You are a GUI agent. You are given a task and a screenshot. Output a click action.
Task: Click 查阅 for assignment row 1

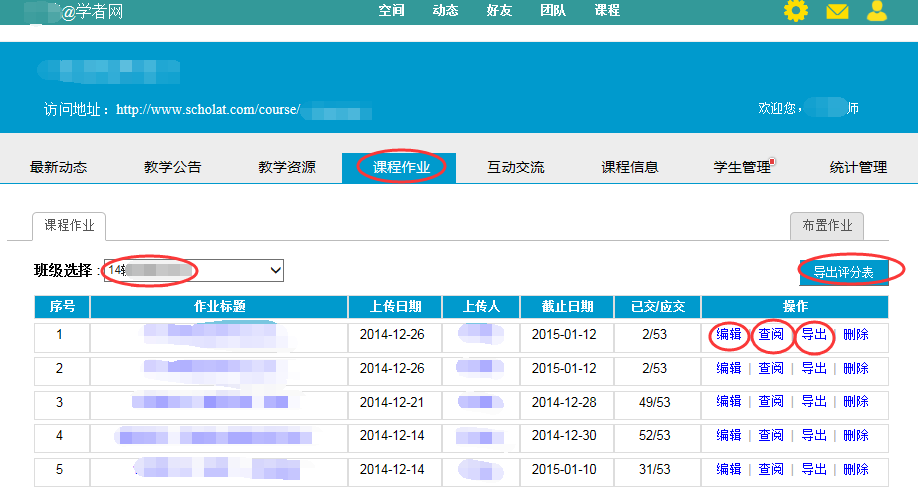tap(771, 335)
